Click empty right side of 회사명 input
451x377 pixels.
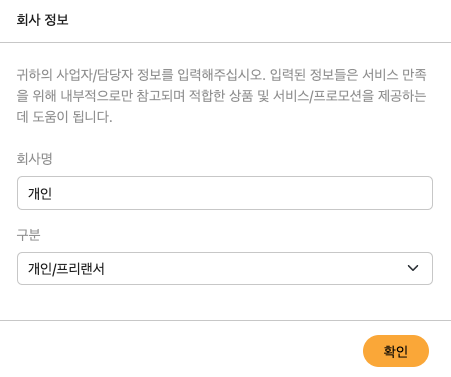coord(300,193)
